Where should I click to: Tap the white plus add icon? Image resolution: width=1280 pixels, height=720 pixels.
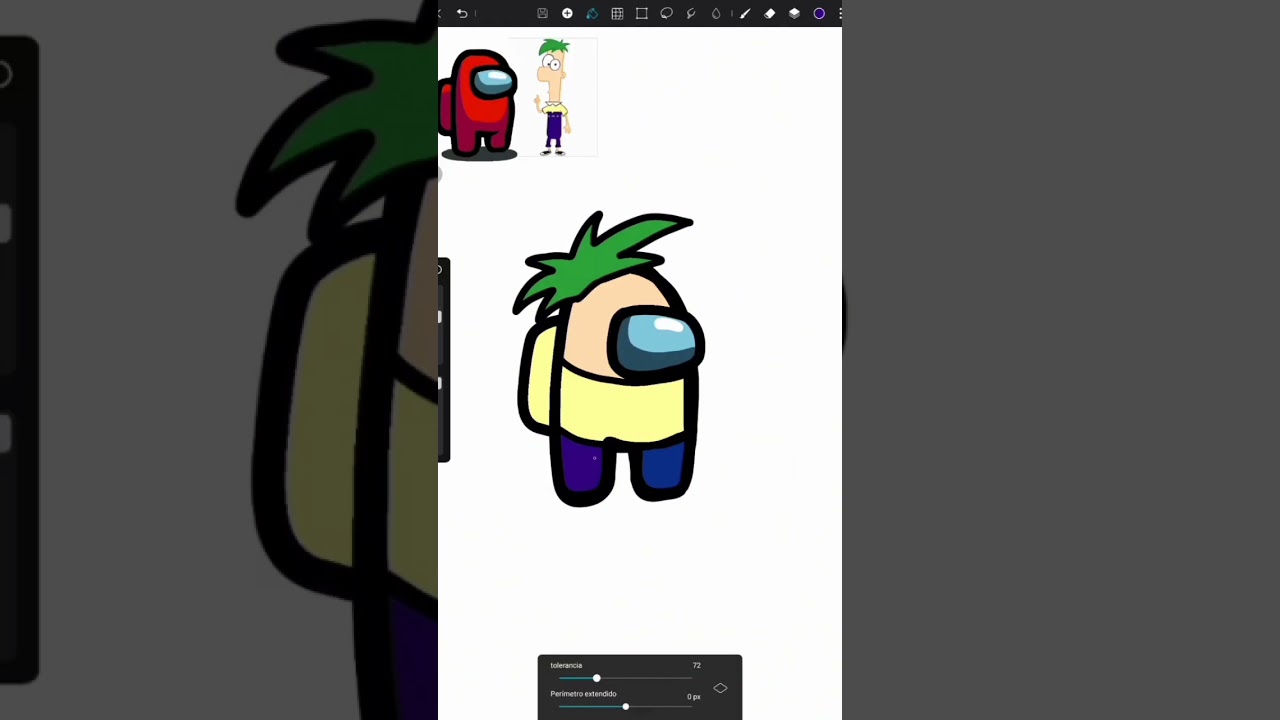(567, 13)
